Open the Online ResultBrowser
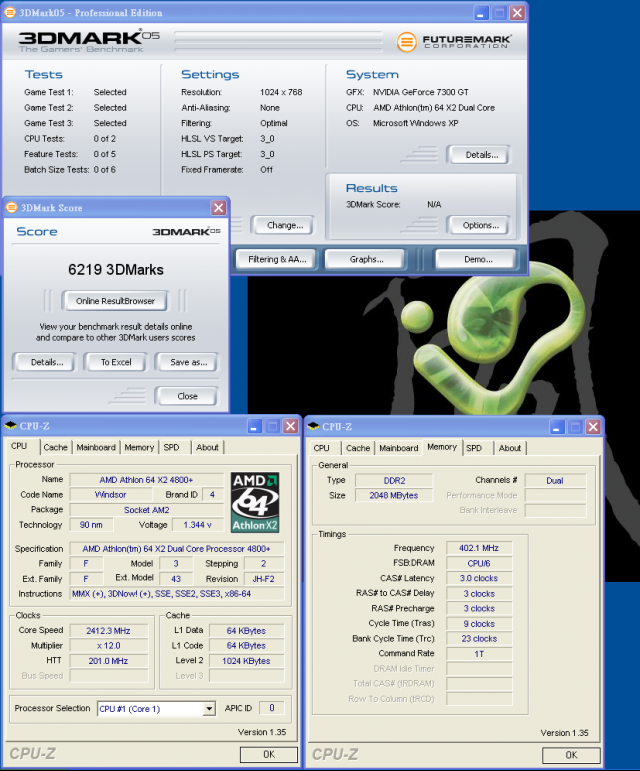 pos(115,301)
